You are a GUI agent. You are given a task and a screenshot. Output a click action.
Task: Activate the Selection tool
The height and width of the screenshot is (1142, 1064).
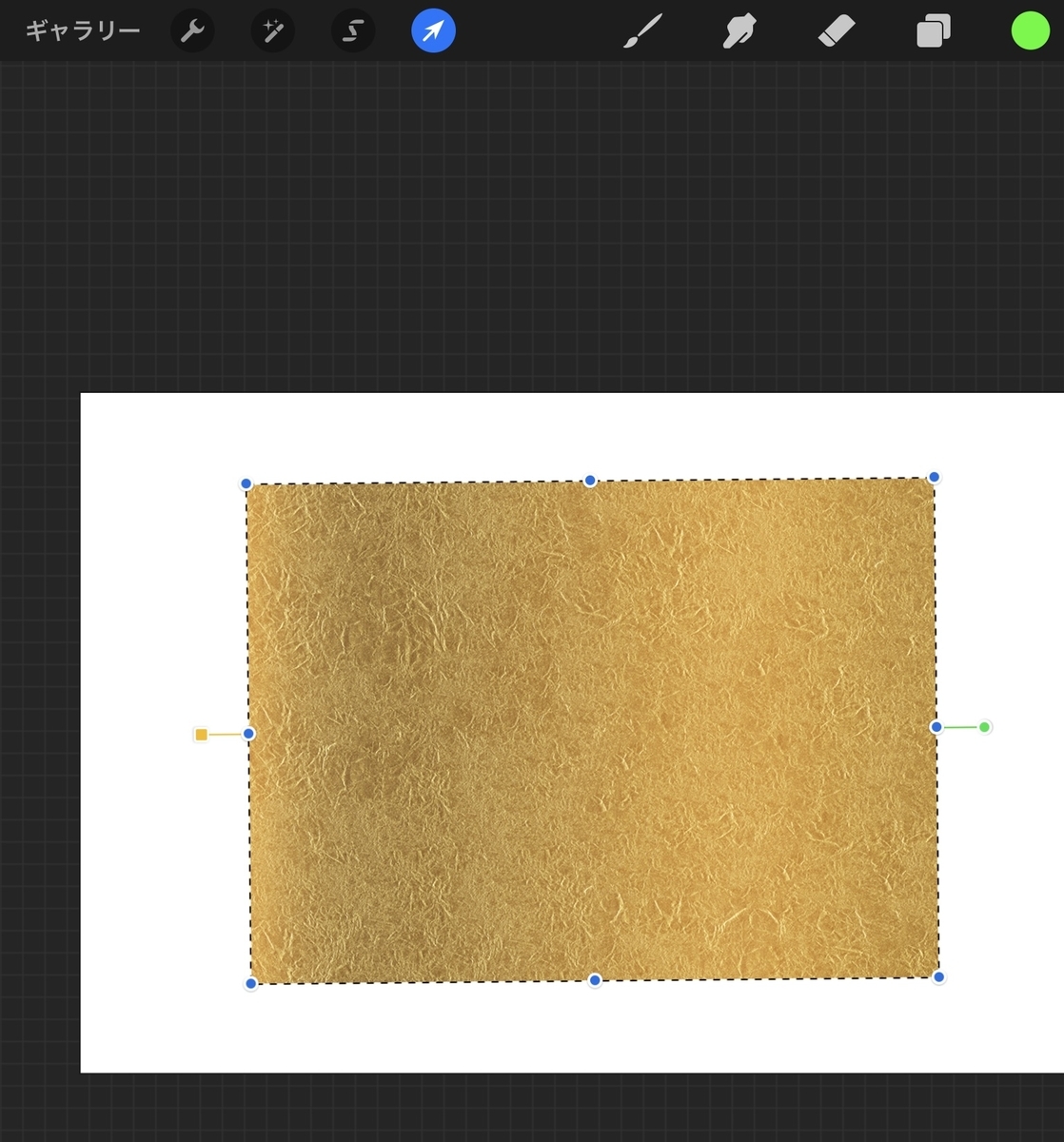352,30
